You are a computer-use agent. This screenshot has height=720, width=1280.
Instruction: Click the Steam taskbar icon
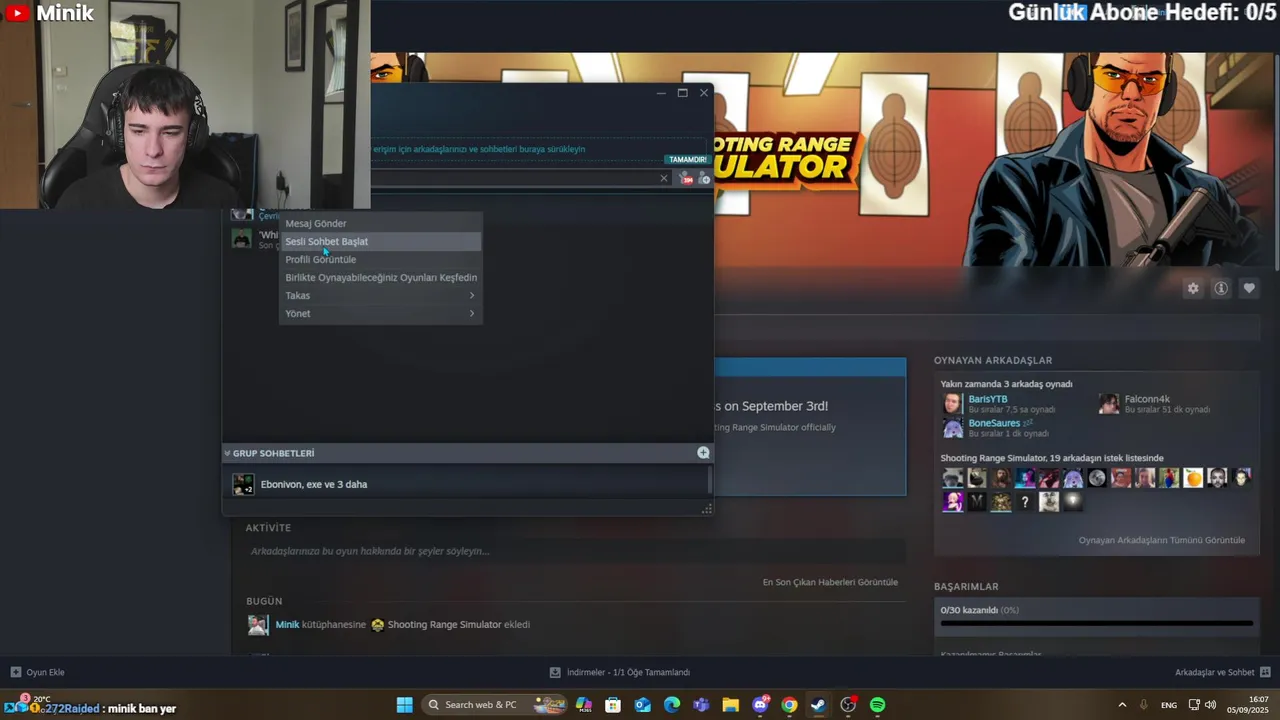818,705
